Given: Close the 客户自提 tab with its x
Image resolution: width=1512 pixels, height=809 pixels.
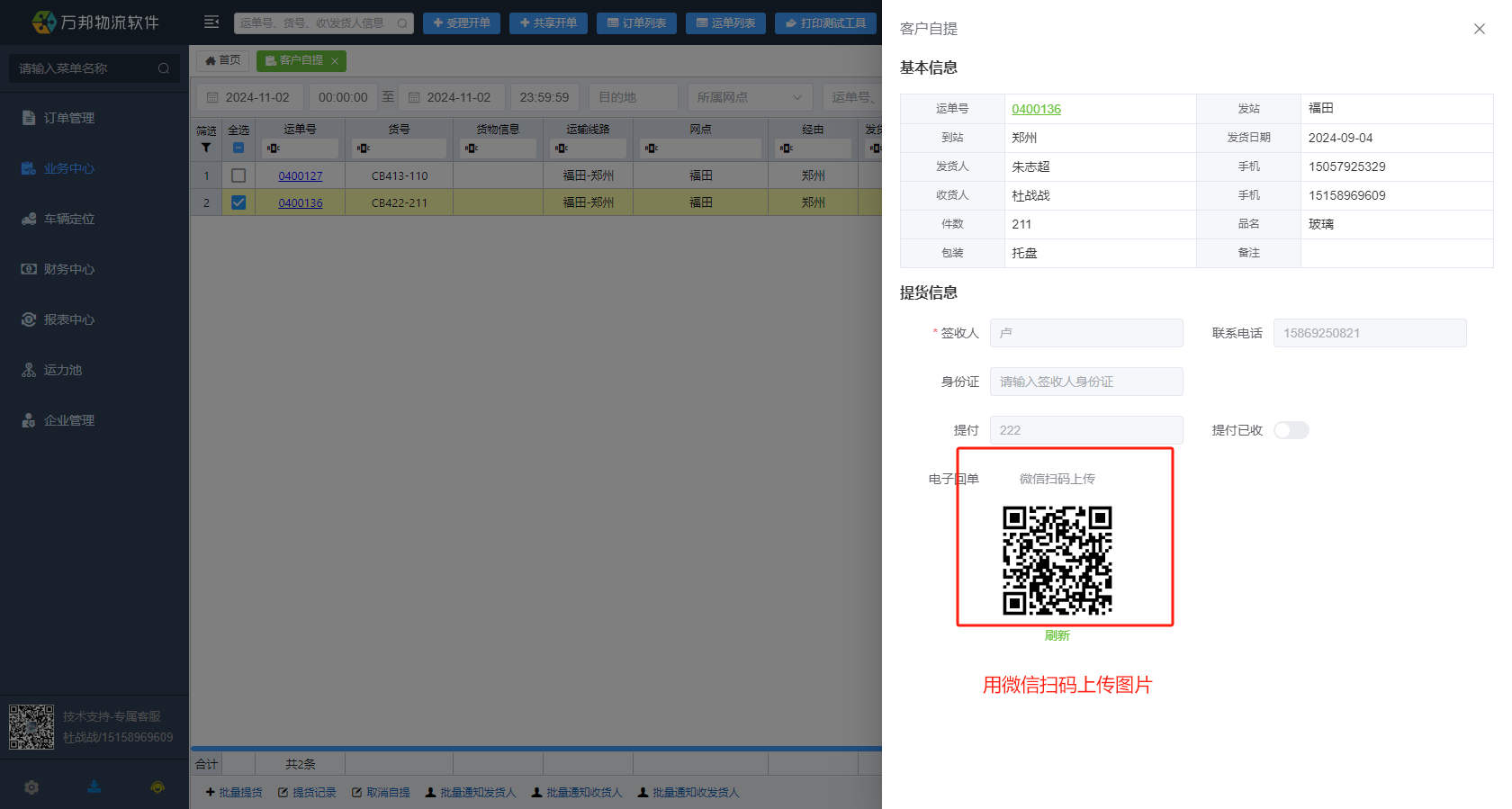Looking at the screenshot, I should coord(335,61).
